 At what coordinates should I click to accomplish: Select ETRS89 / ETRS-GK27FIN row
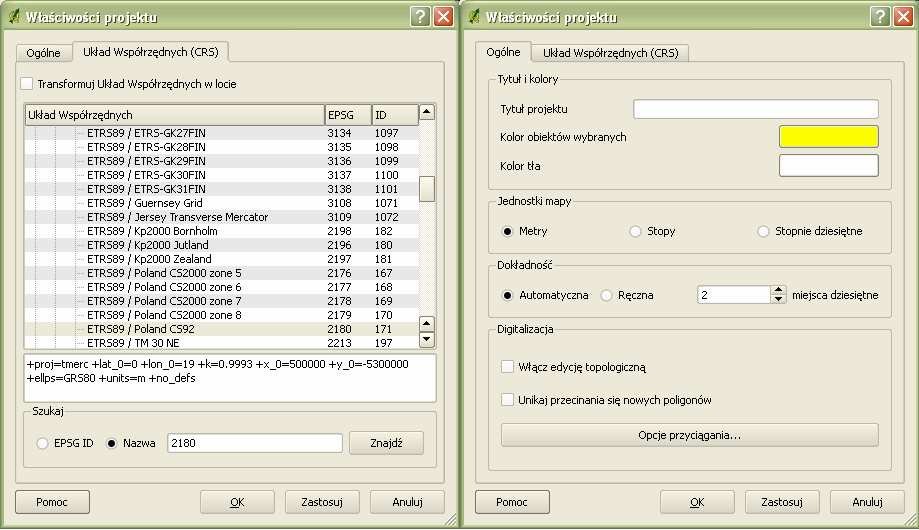[x=222, y=133]
